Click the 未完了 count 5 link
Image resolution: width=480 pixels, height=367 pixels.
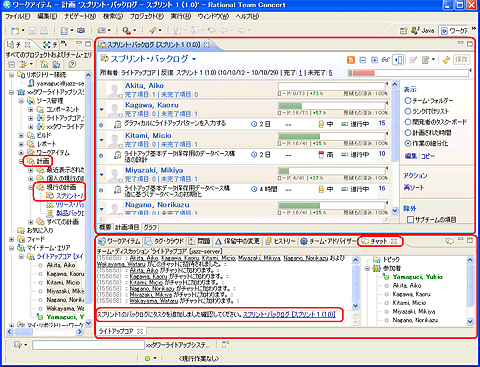point(330,73)
